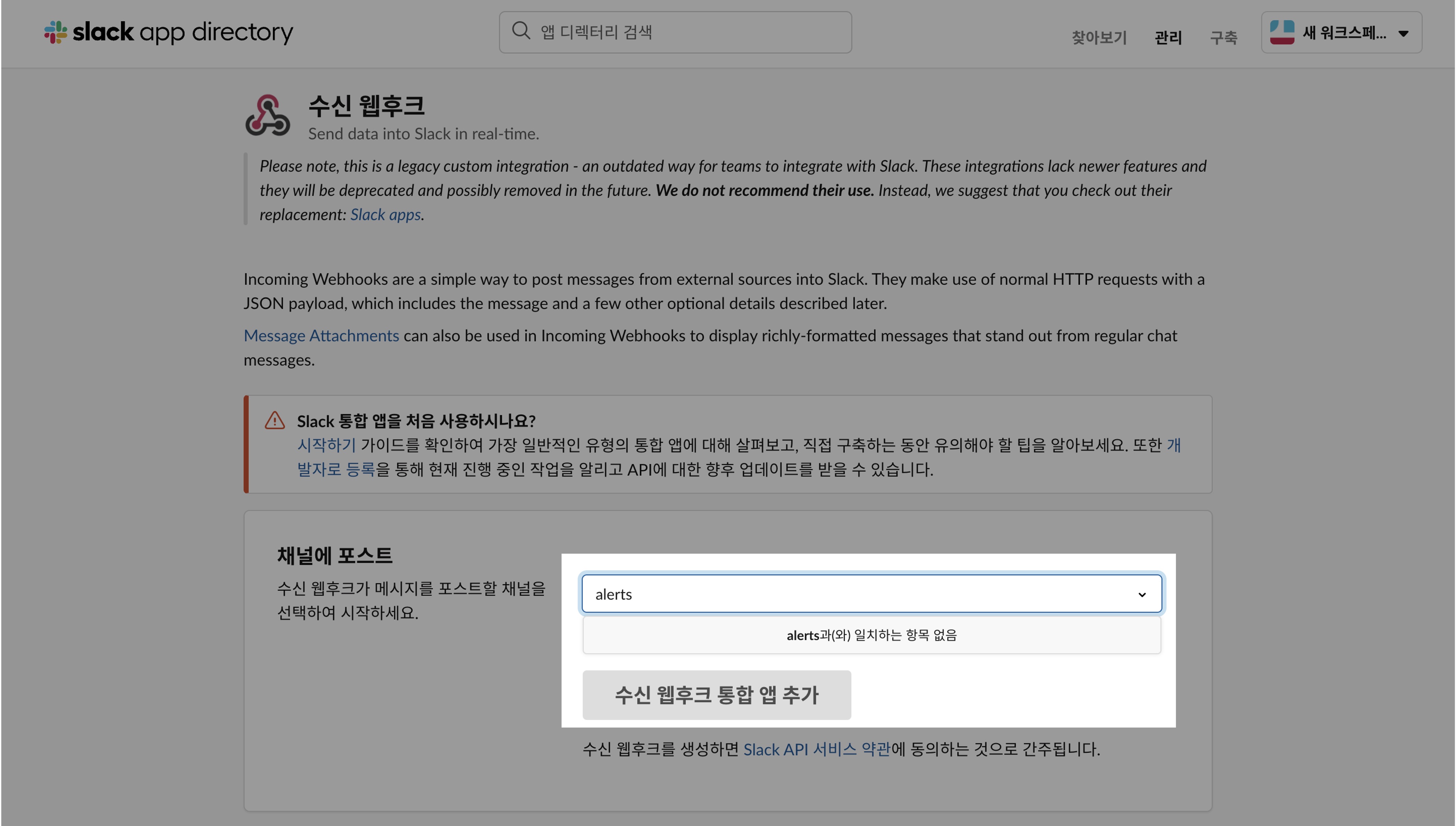The height and width of the screenshot is (826, 1456).
Task: Open the 찾아보기 menu item
Action: tap(1099, 37)
